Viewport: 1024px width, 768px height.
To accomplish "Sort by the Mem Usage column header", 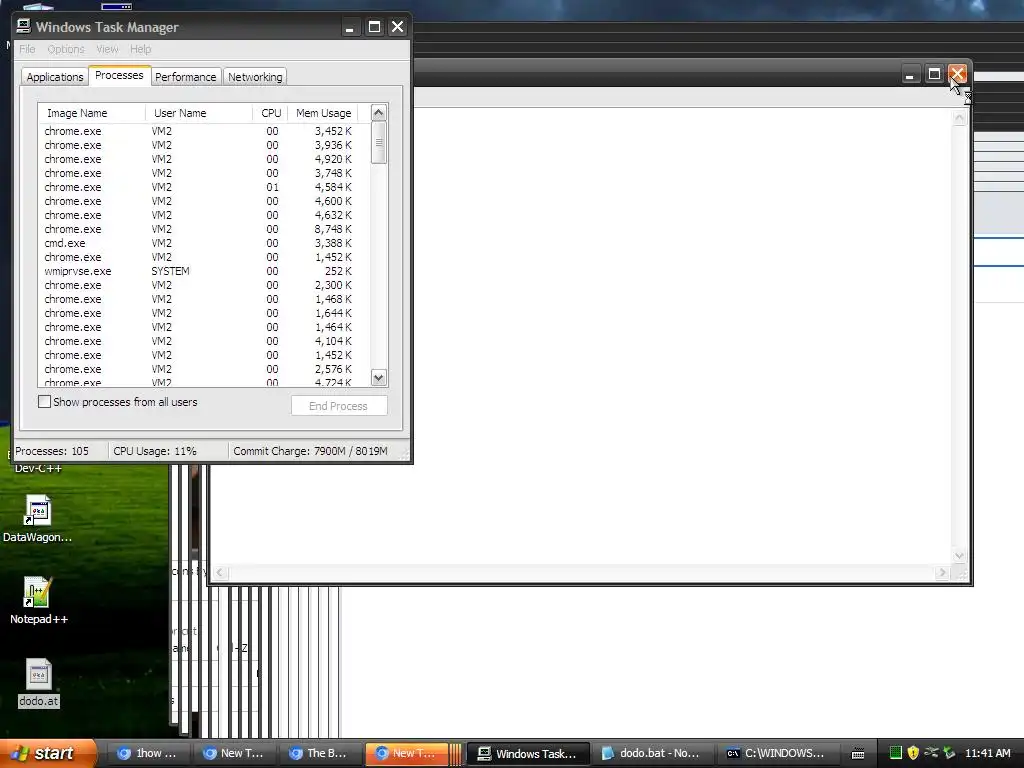I will [323, 113].
